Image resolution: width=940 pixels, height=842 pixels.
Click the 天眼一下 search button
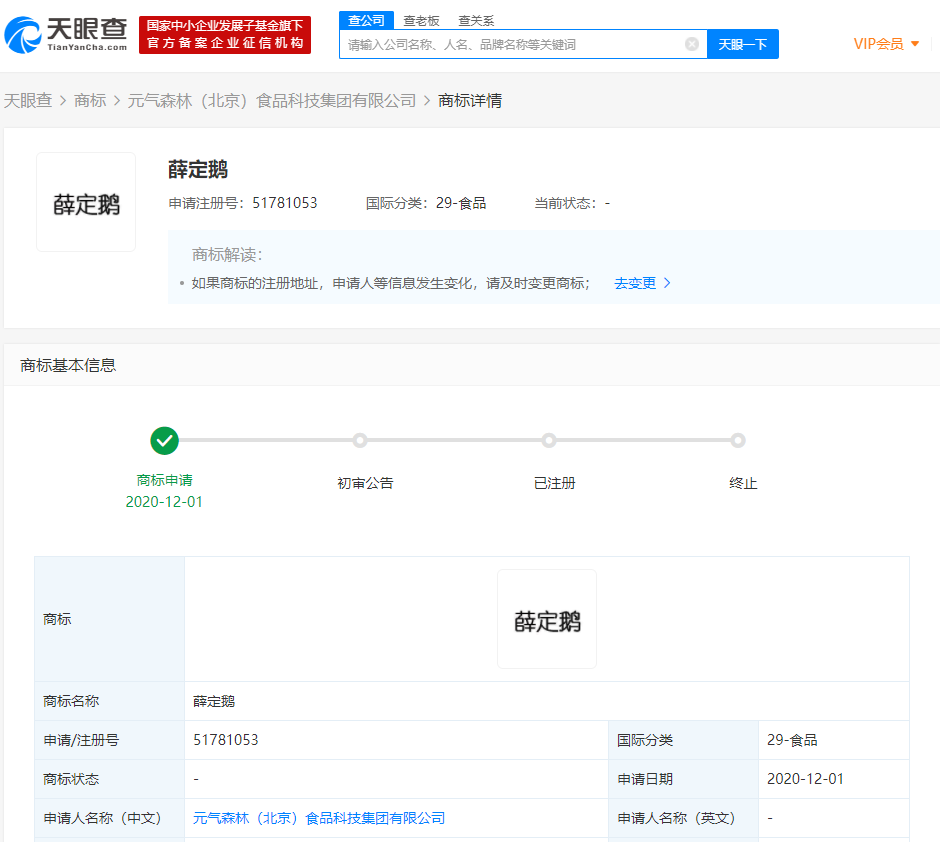743,44
